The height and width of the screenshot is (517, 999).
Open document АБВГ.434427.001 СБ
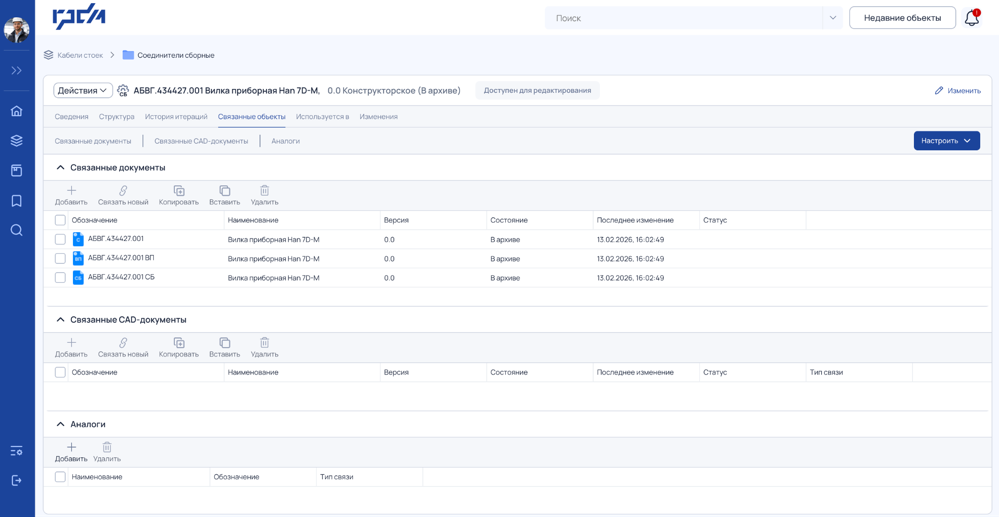[121, 277]
